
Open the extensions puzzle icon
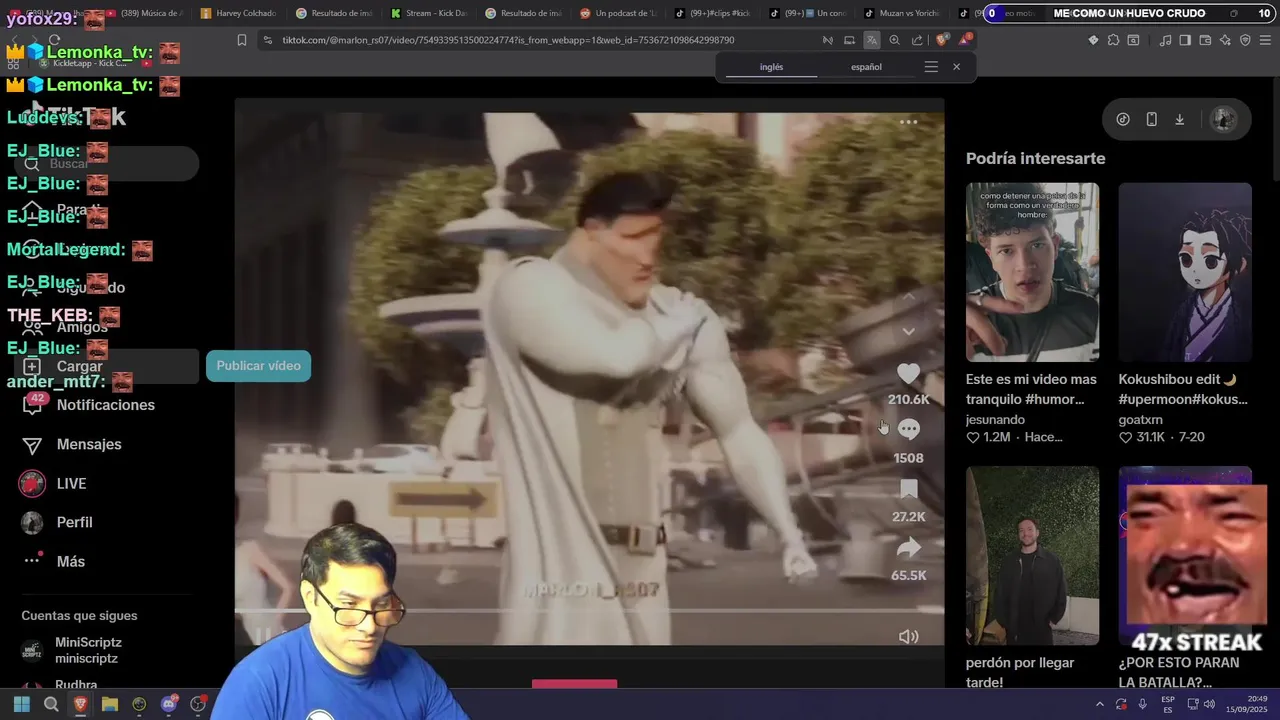pos(1113,40)
